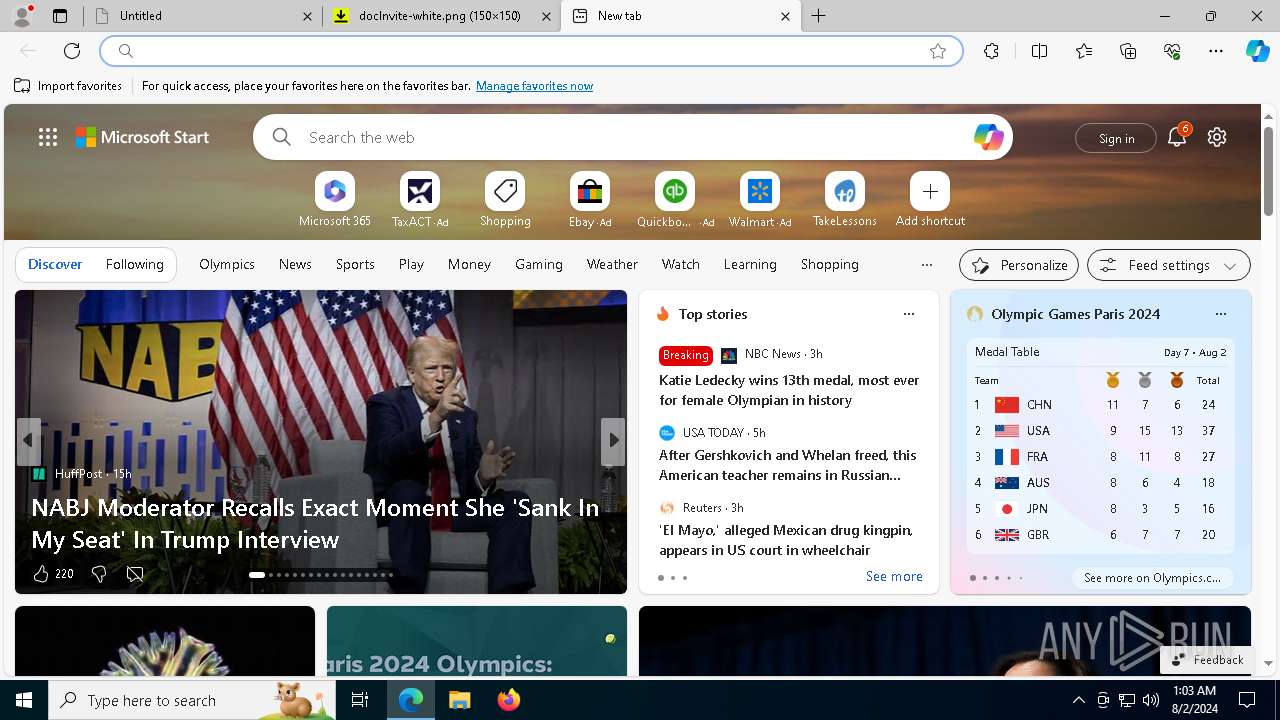The width and height of the screenshot is (1280, 720).
Task: Open Katie Ledecky 13th medal story
Action: [x=789, y=390]
